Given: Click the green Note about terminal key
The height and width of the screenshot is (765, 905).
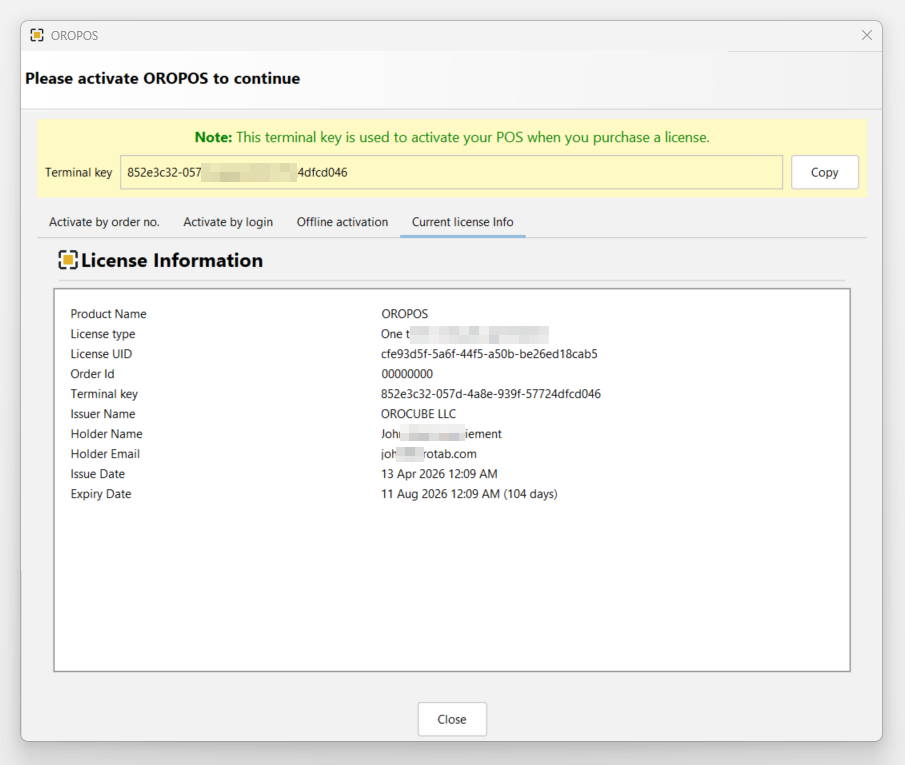Looking at the screenshot, I should click(x=452, y=137).
